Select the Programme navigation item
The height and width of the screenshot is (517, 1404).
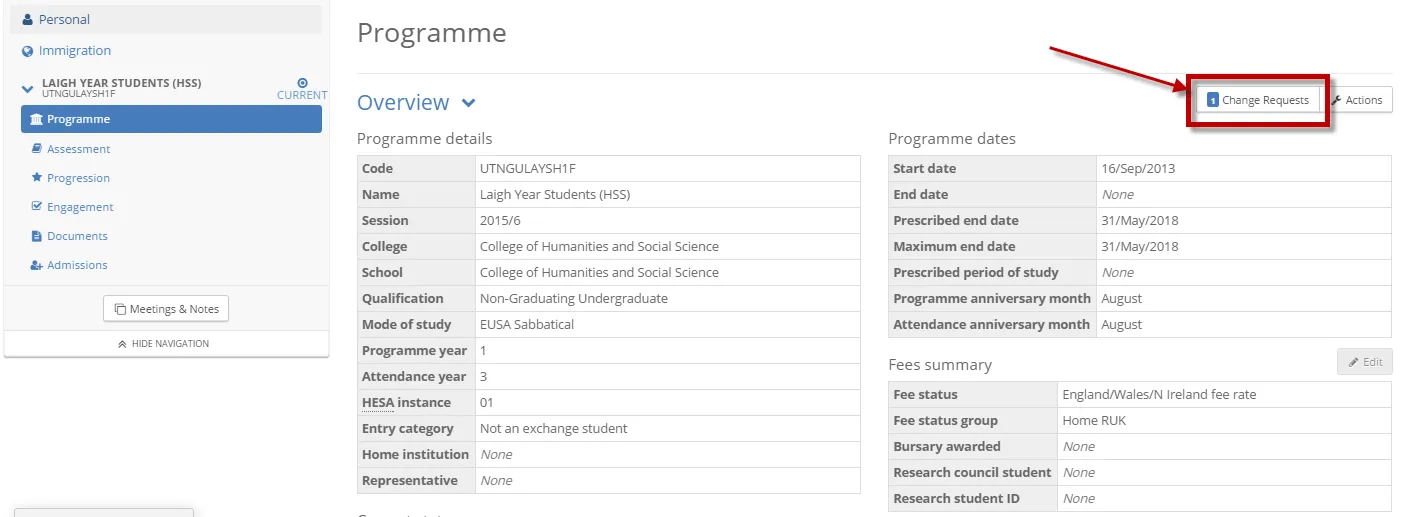point(171,119)
